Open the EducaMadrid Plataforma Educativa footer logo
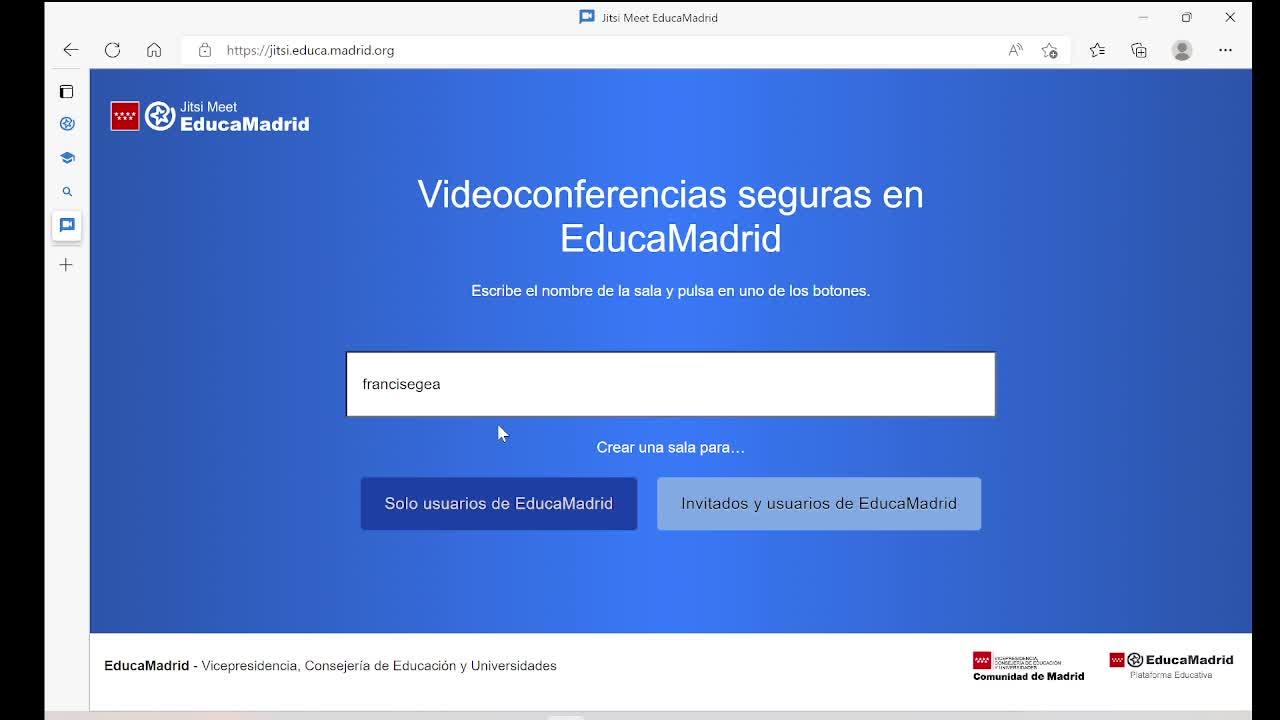 (1171, 665)
